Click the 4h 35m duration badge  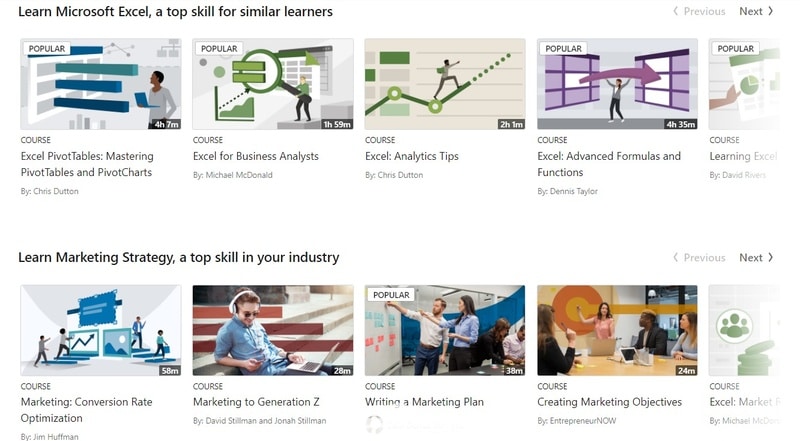click(681, 124)
